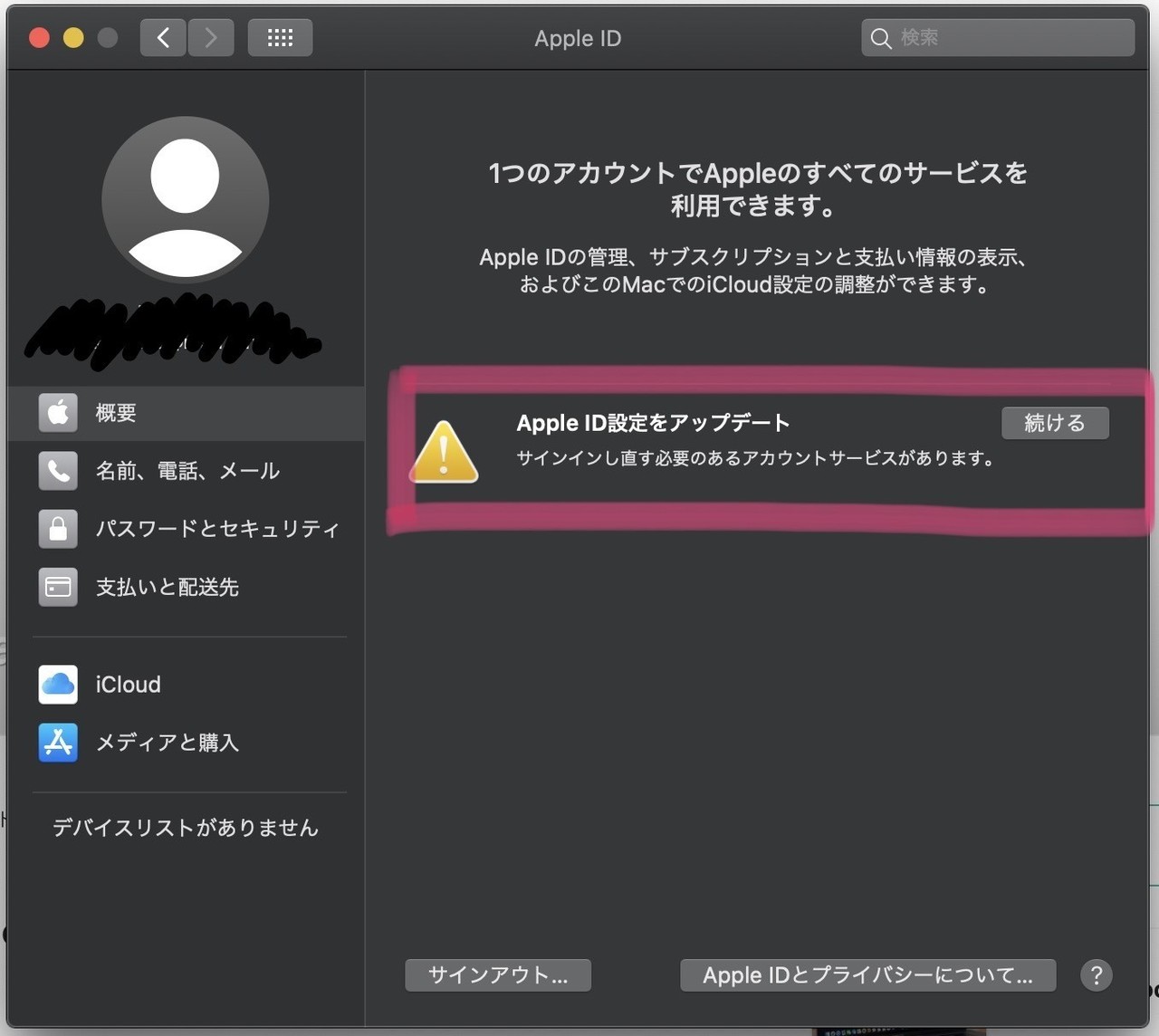Close the window with the red button

tap(39, 38)
